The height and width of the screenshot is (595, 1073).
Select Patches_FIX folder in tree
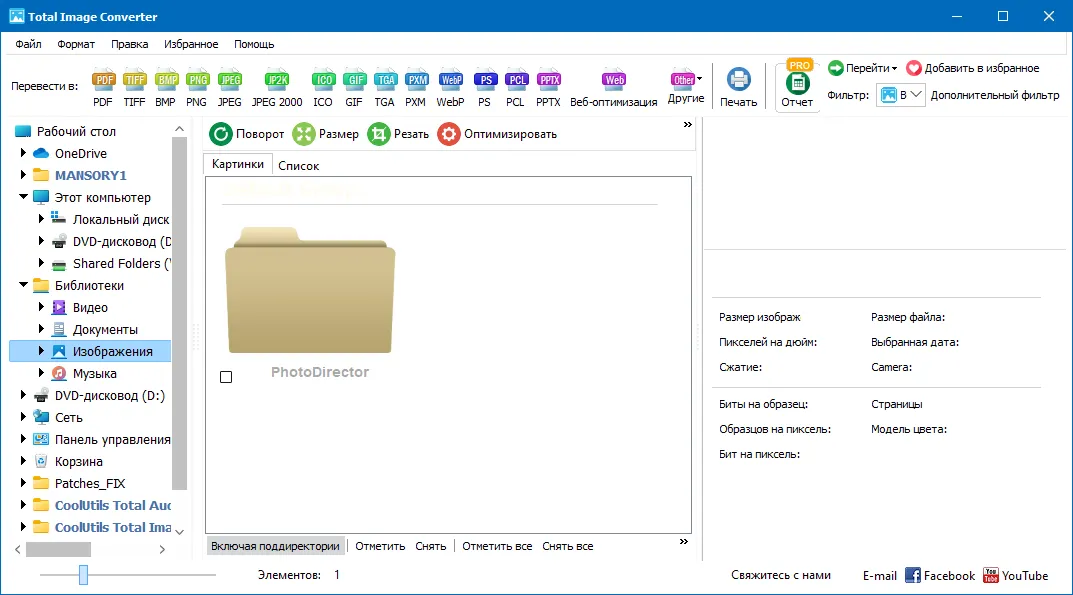click(x=90, y=483)
